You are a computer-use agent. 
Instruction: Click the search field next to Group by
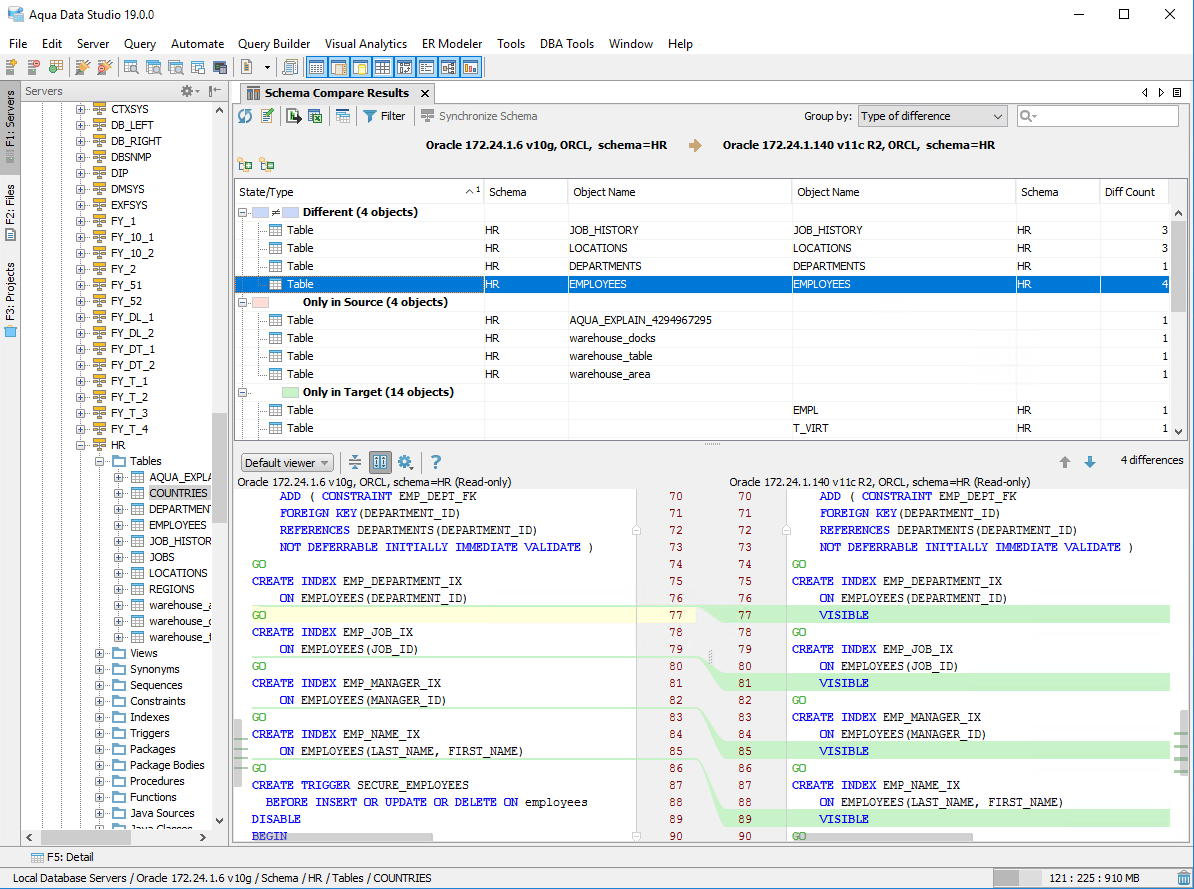[x=1098, y=116]
